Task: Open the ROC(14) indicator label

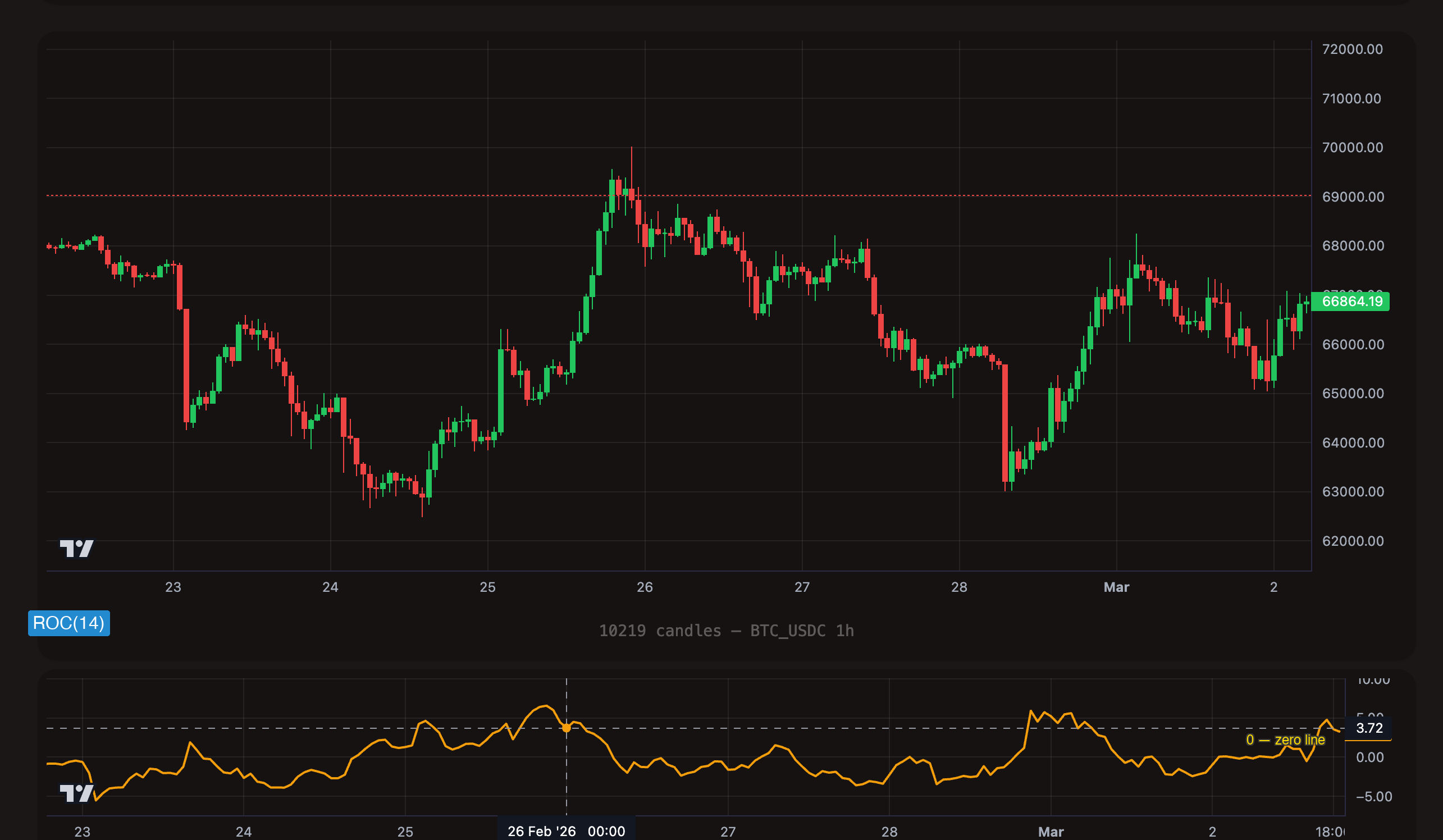Action: coord(68,624)
